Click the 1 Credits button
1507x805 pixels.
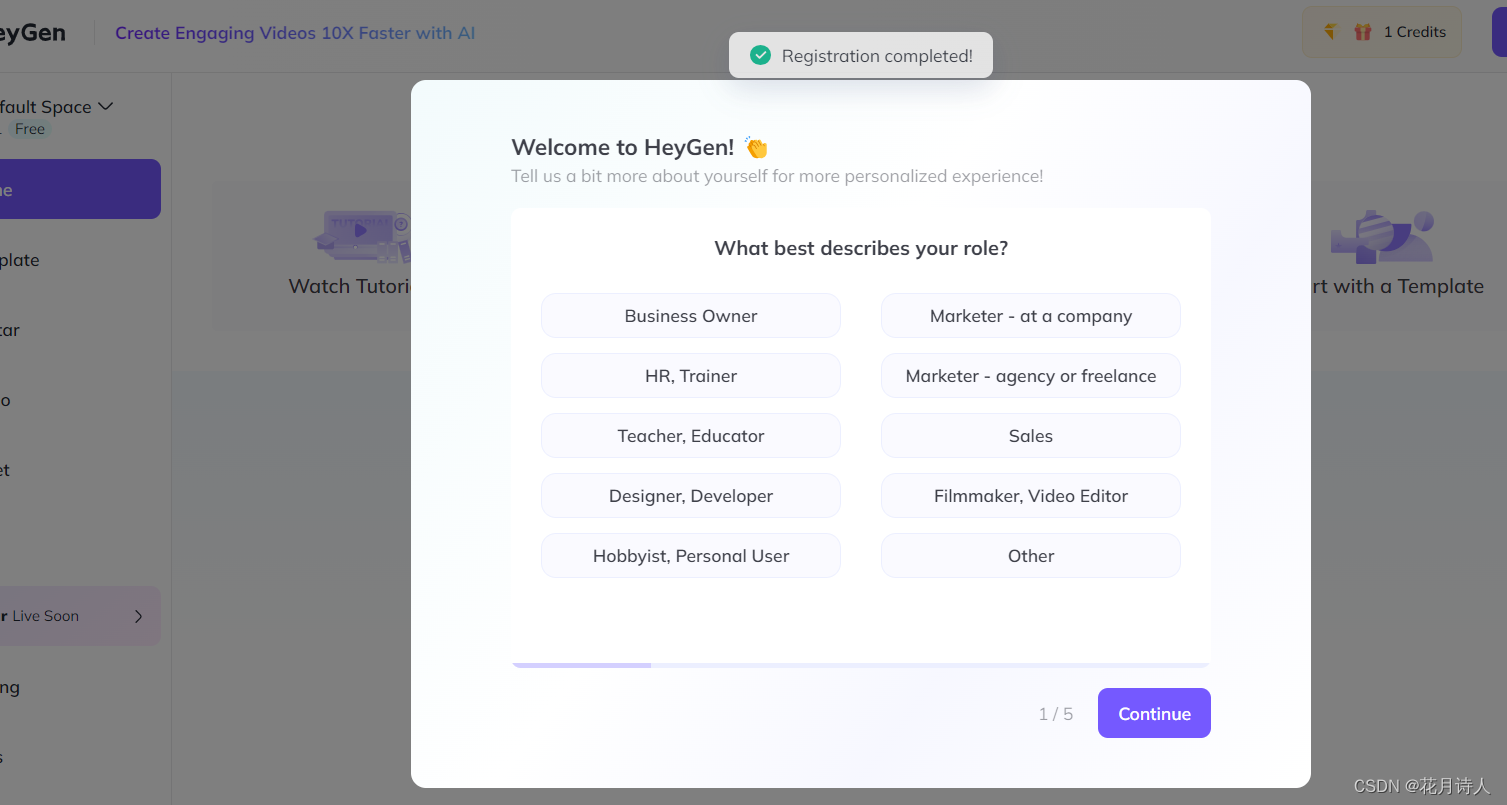coord(1382,32)
